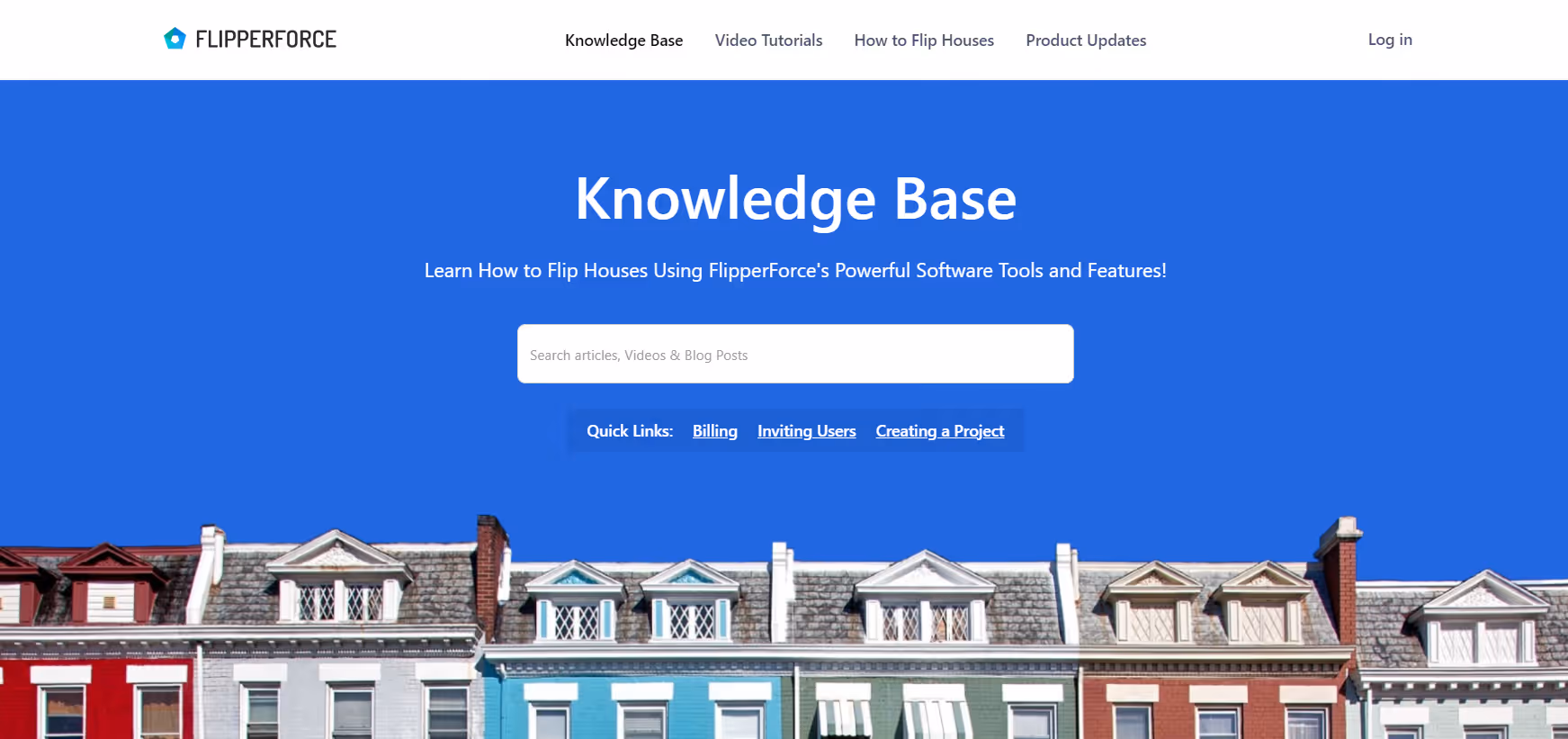1568x739 pixels.
Task: Focus the search articles input field
Action: point(795,354)
